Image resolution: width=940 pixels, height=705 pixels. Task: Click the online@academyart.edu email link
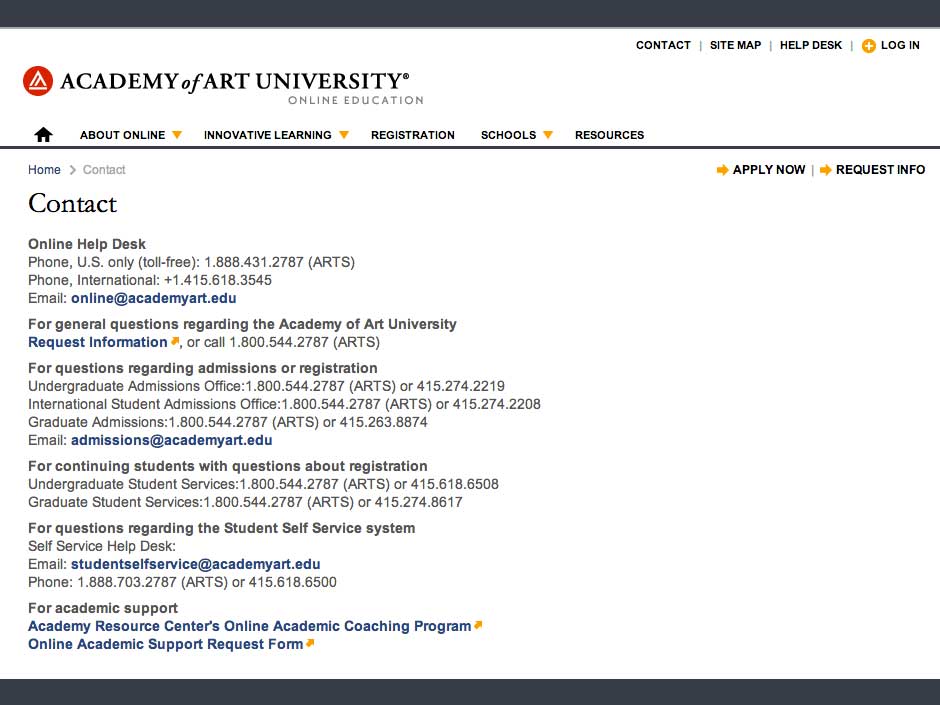[x=153, y=298]
